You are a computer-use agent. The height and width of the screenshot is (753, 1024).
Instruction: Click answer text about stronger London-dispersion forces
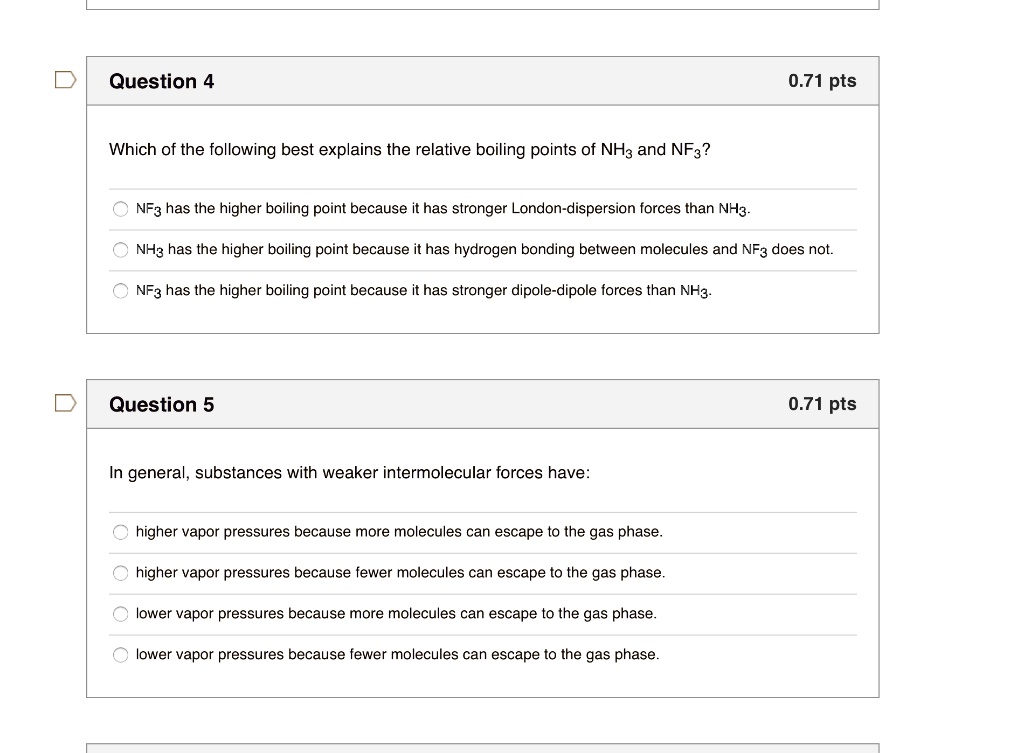(x=443, y=209)
